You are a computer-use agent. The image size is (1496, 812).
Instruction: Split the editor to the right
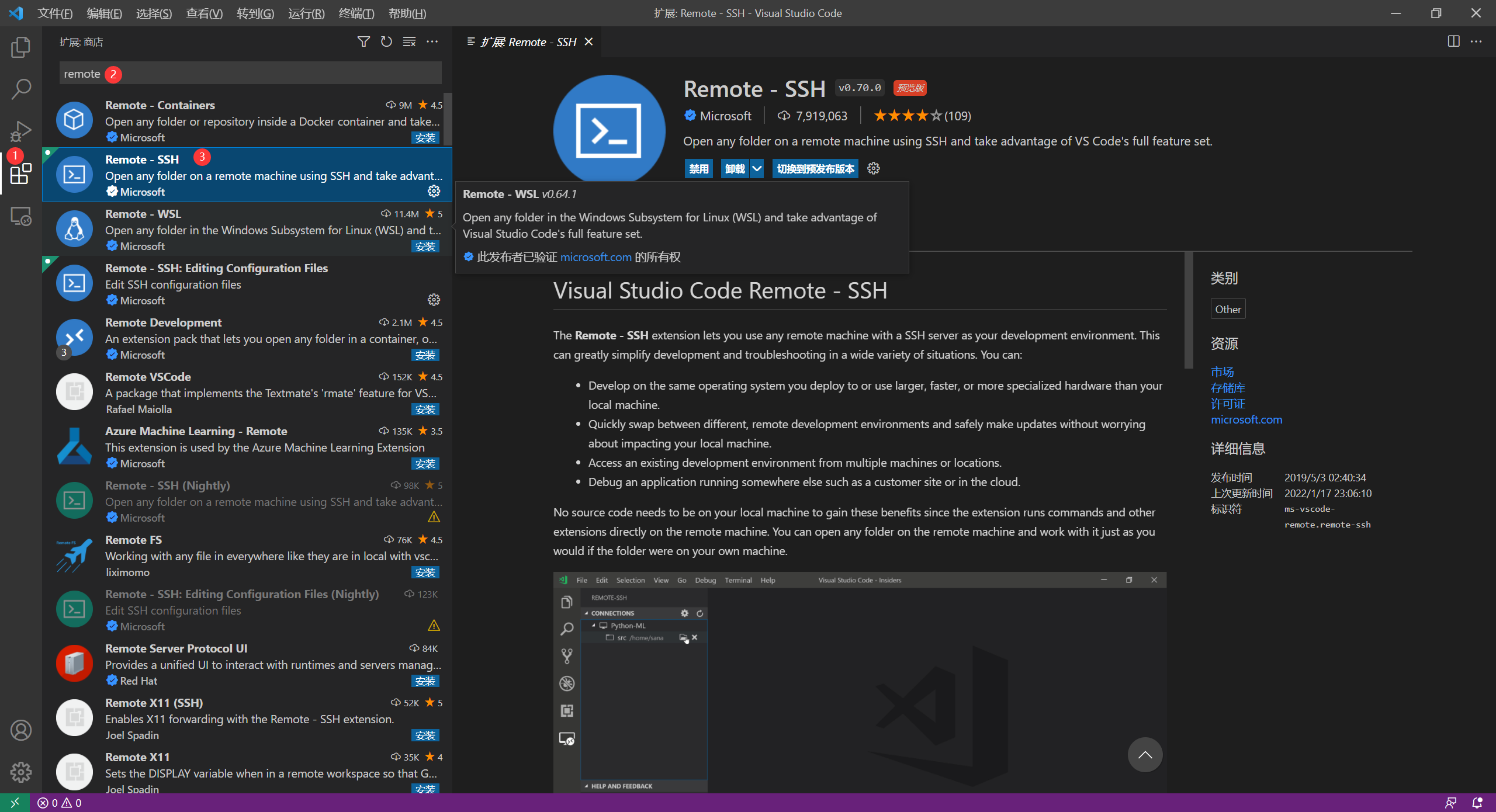[x=1453, y=41]
